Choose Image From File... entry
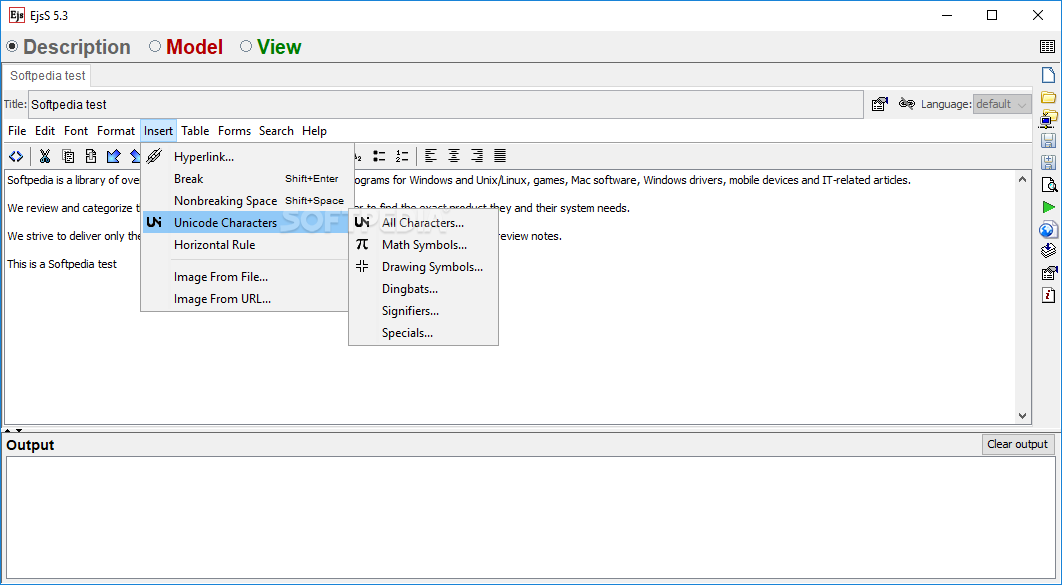The image size is (1062, 585). pyautogui.click(x=245, y=277)
